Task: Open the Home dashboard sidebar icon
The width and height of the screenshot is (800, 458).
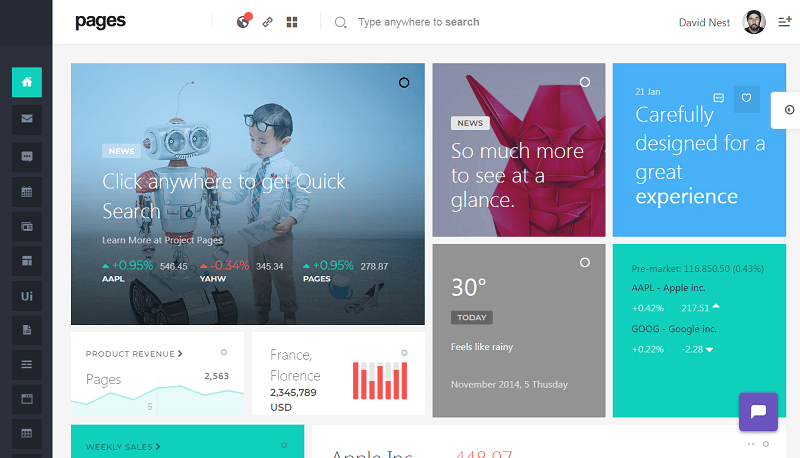Action: pyautogui.click(x=27, y=82)
